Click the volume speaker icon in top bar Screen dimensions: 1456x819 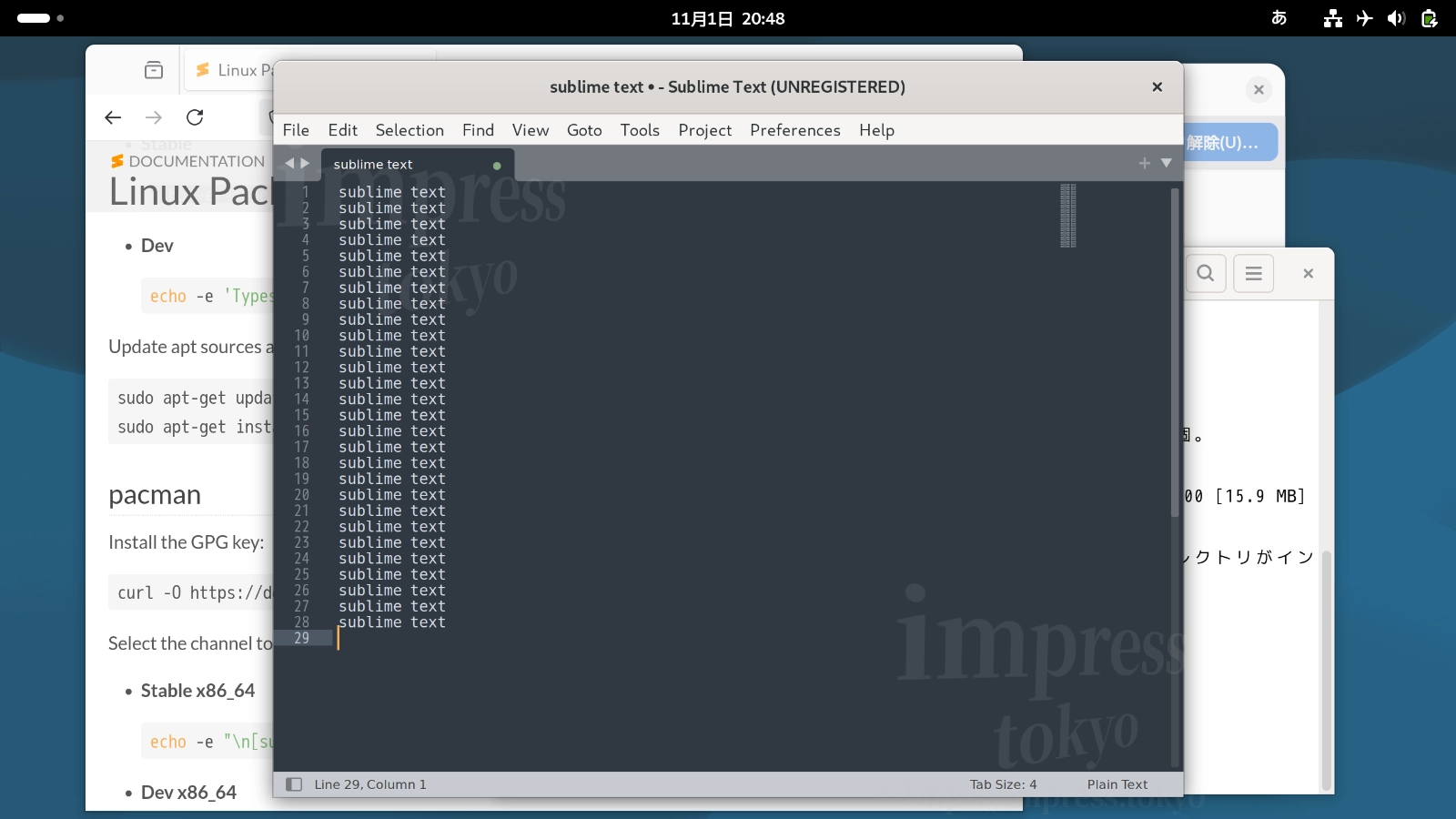coord(1397,18)
